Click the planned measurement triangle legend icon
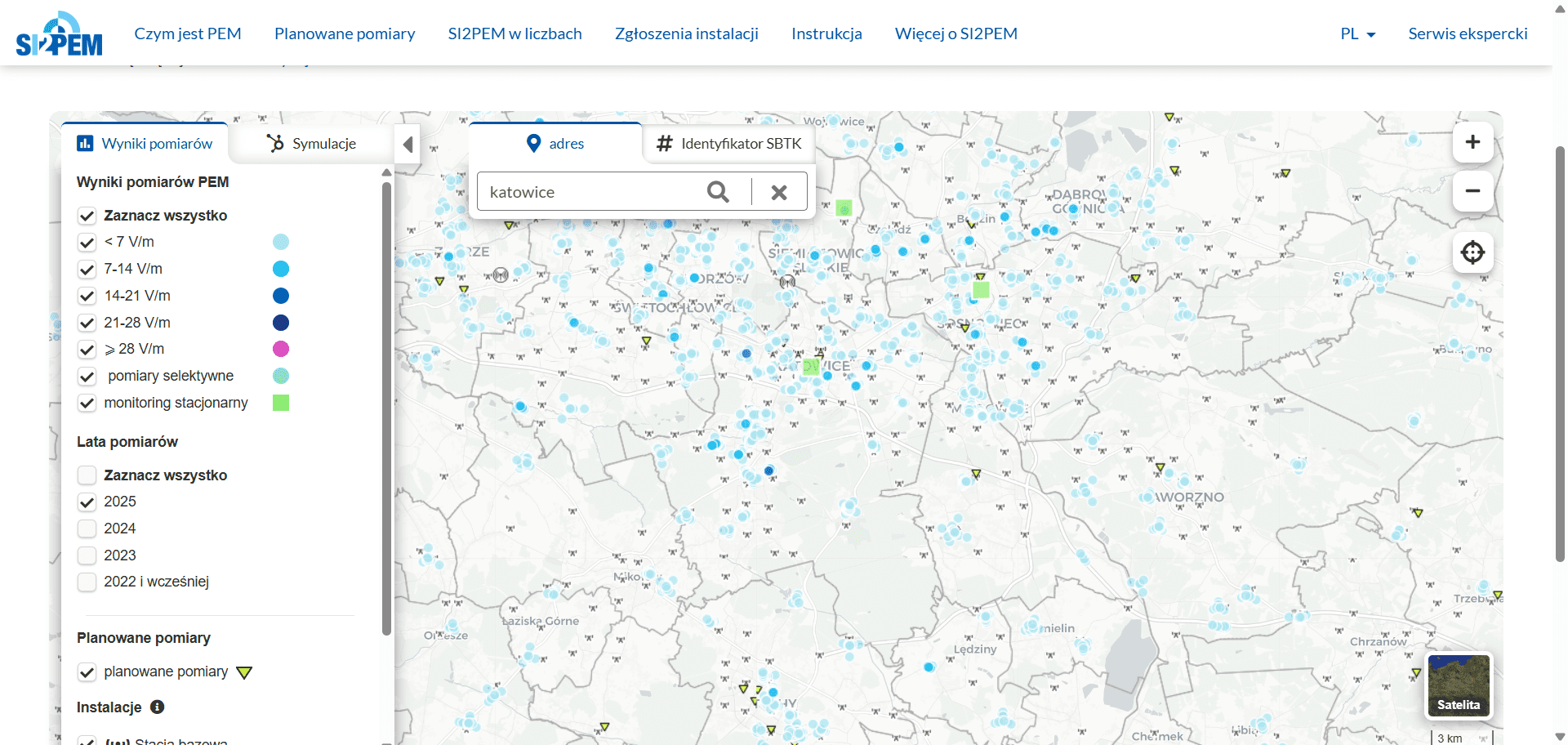 [244, 672]
